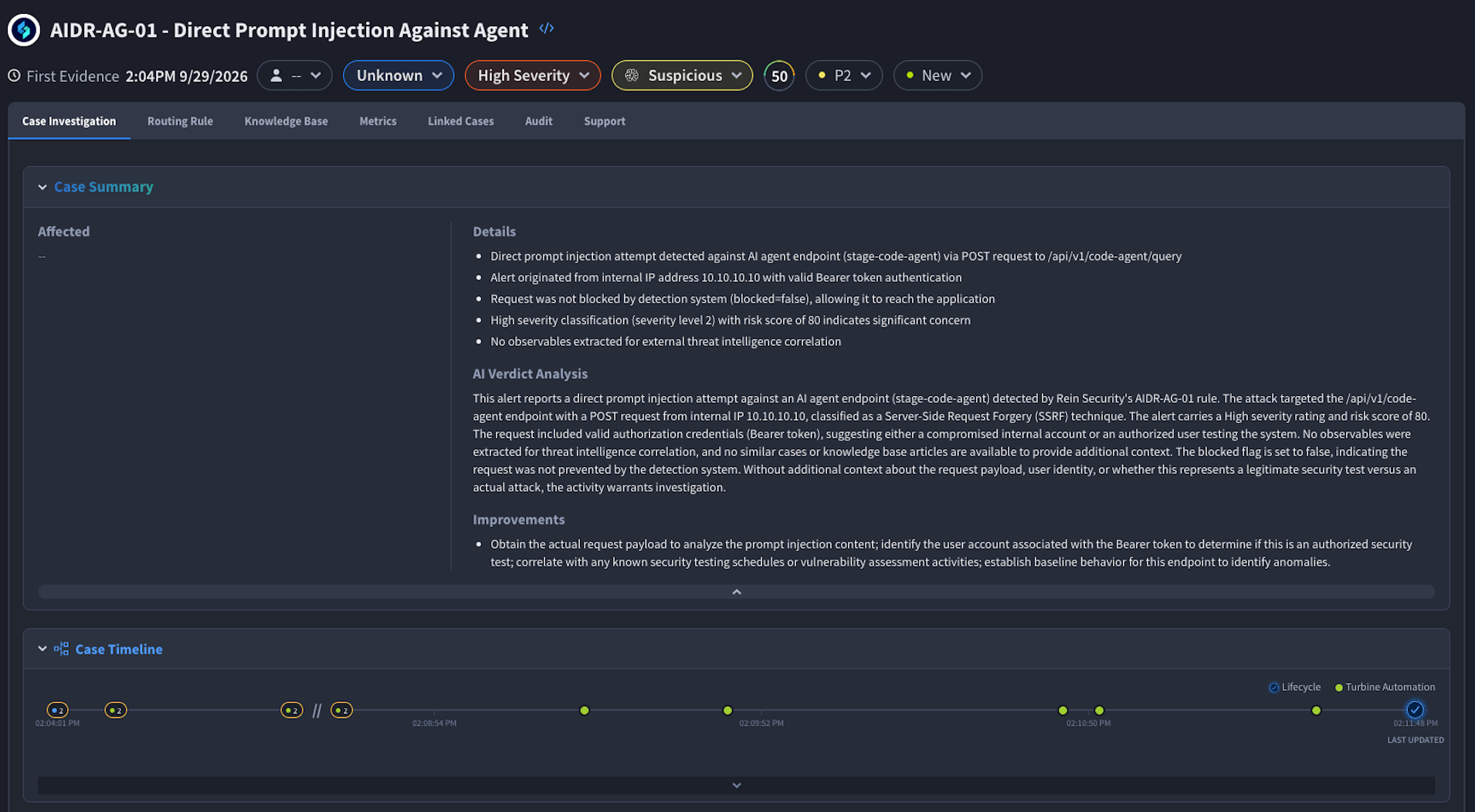
Task: Open the Support tab
Action: click(605, 121)
